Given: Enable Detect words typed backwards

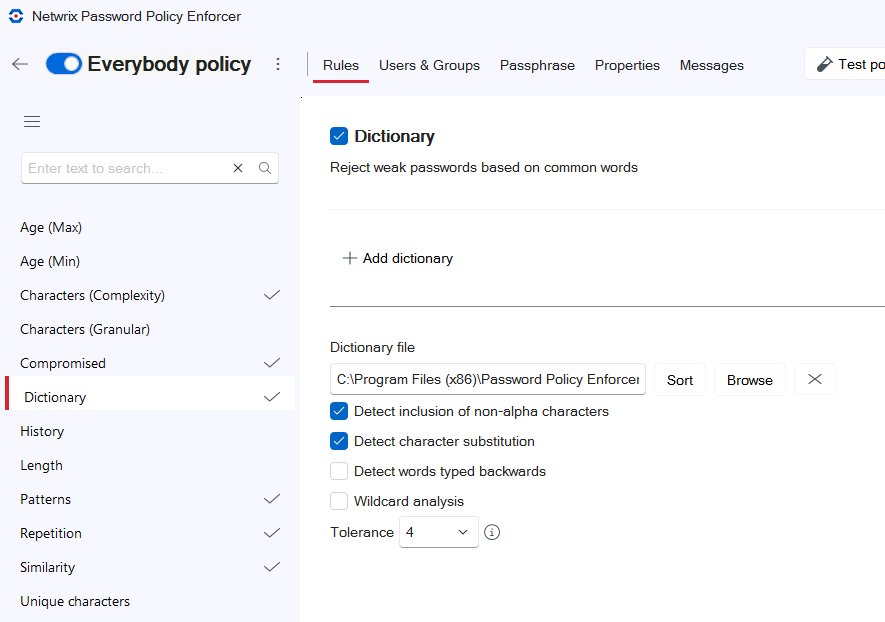Looking at the screenshot, I should [339, 471].
